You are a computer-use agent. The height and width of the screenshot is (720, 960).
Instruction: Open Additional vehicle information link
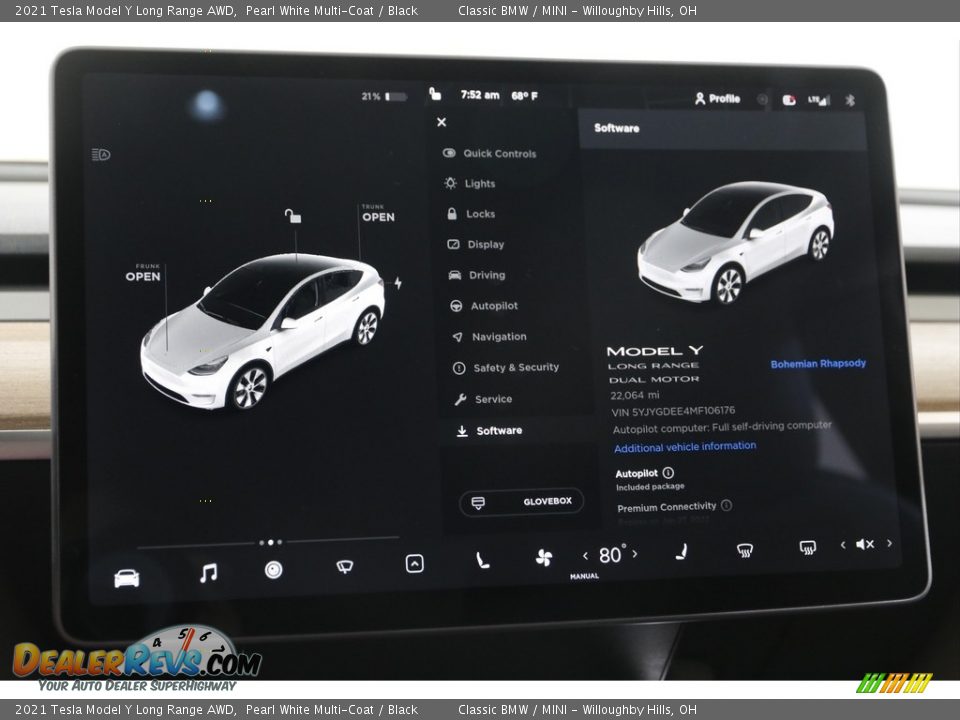(685, 447)
